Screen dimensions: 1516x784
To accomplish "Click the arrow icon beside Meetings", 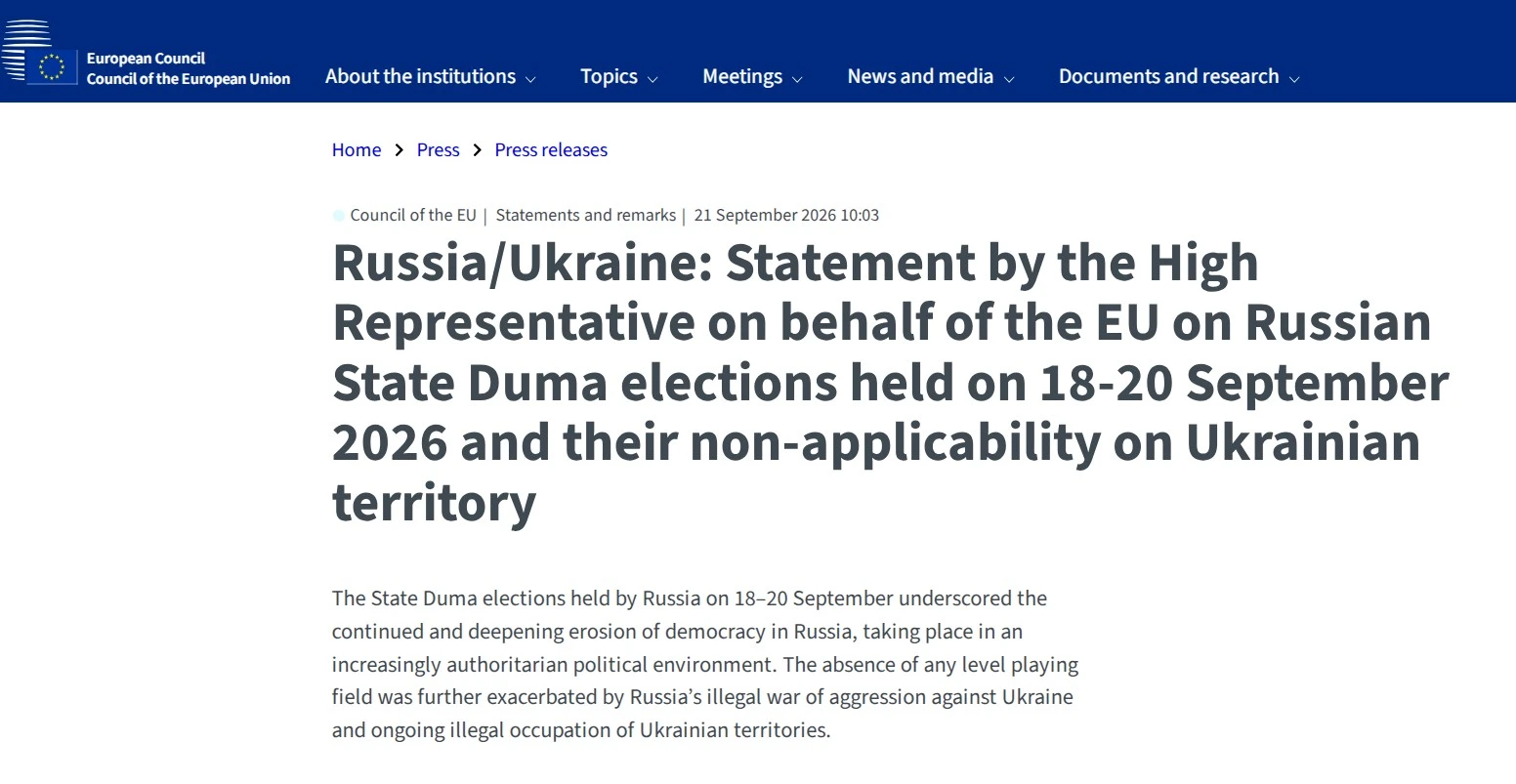I will (x=797, y=79).
